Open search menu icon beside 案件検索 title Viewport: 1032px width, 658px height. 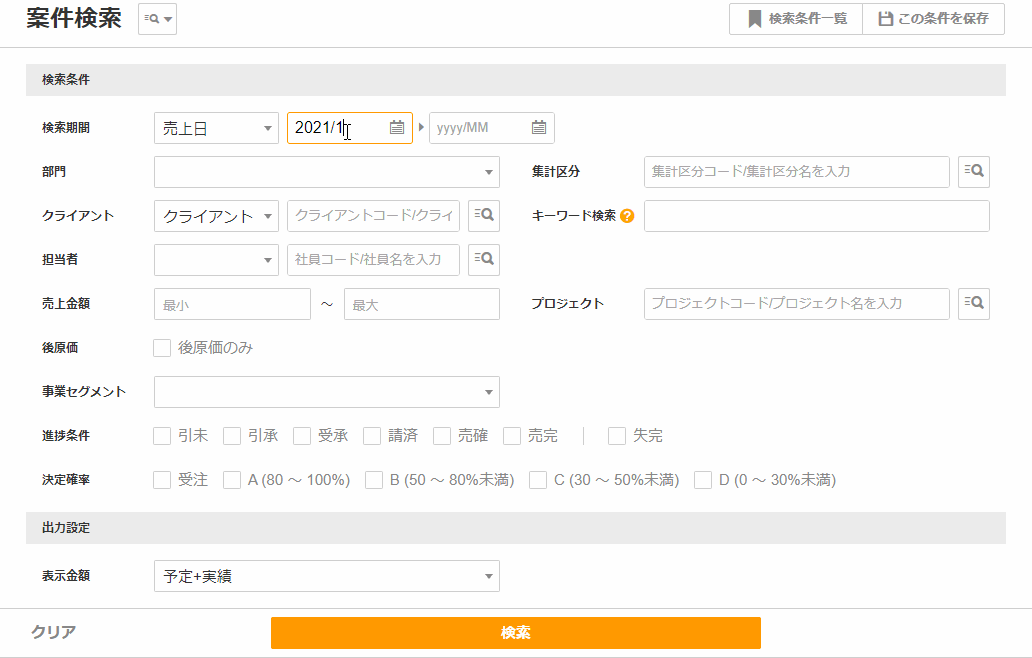(x=157, y=19)
